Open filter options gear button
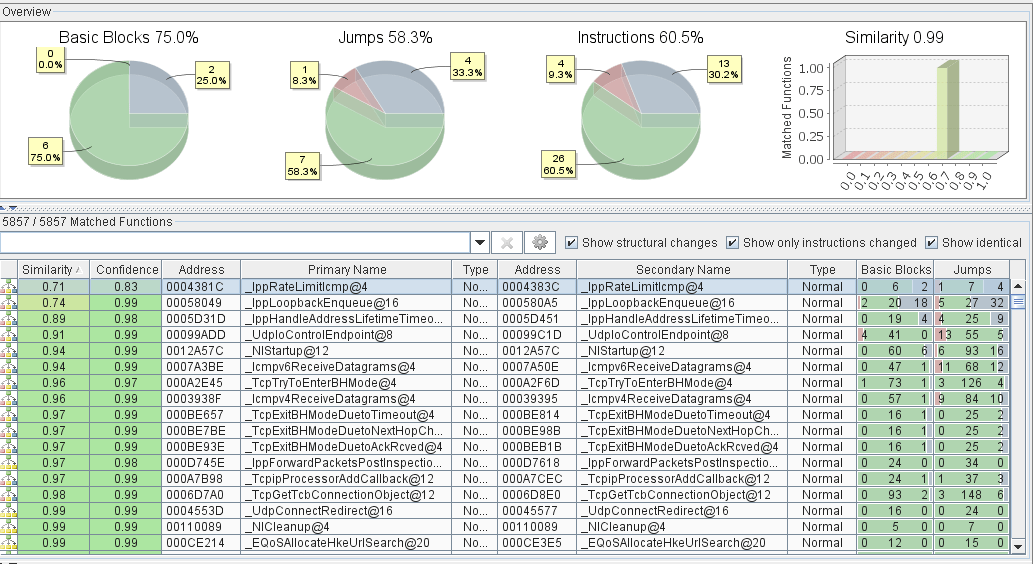1034x564 pixels. click(x=539, y=243)
